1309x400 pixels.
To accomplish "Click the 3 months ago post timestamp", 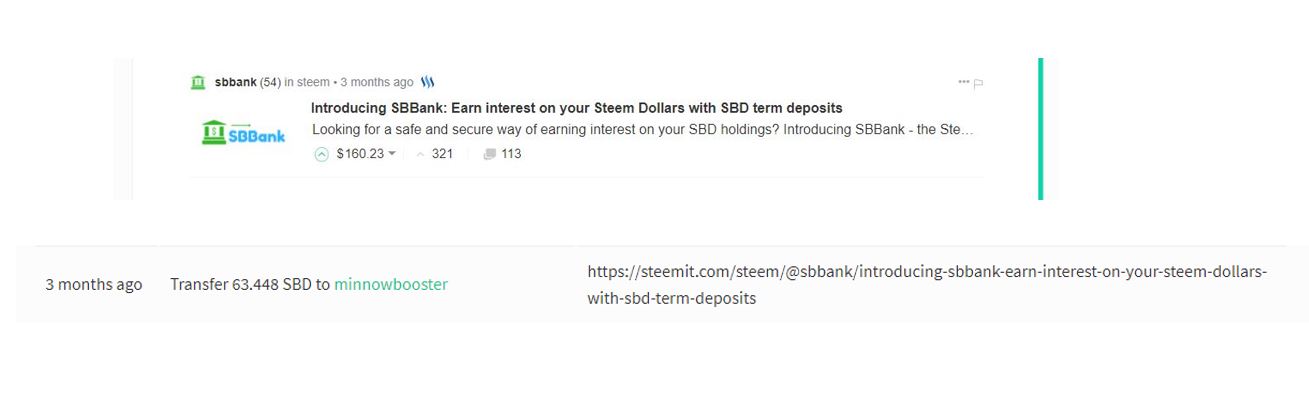I will click(377, 82).
